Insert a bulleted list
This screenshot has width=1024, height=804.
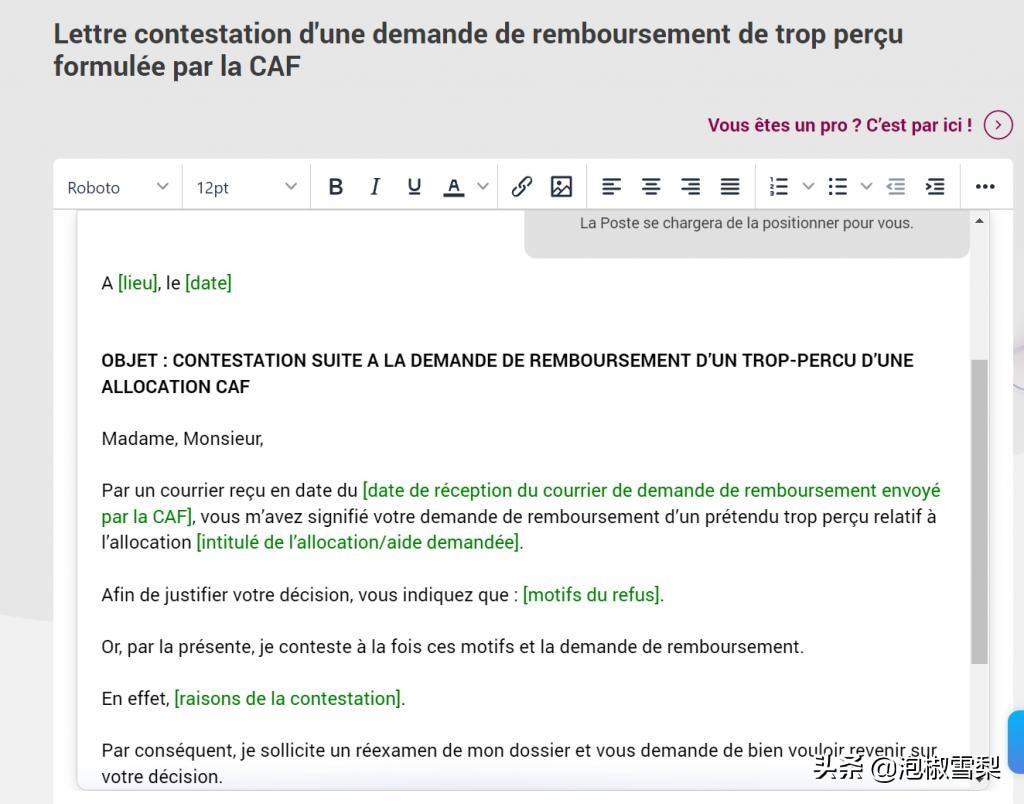point(838,187)
